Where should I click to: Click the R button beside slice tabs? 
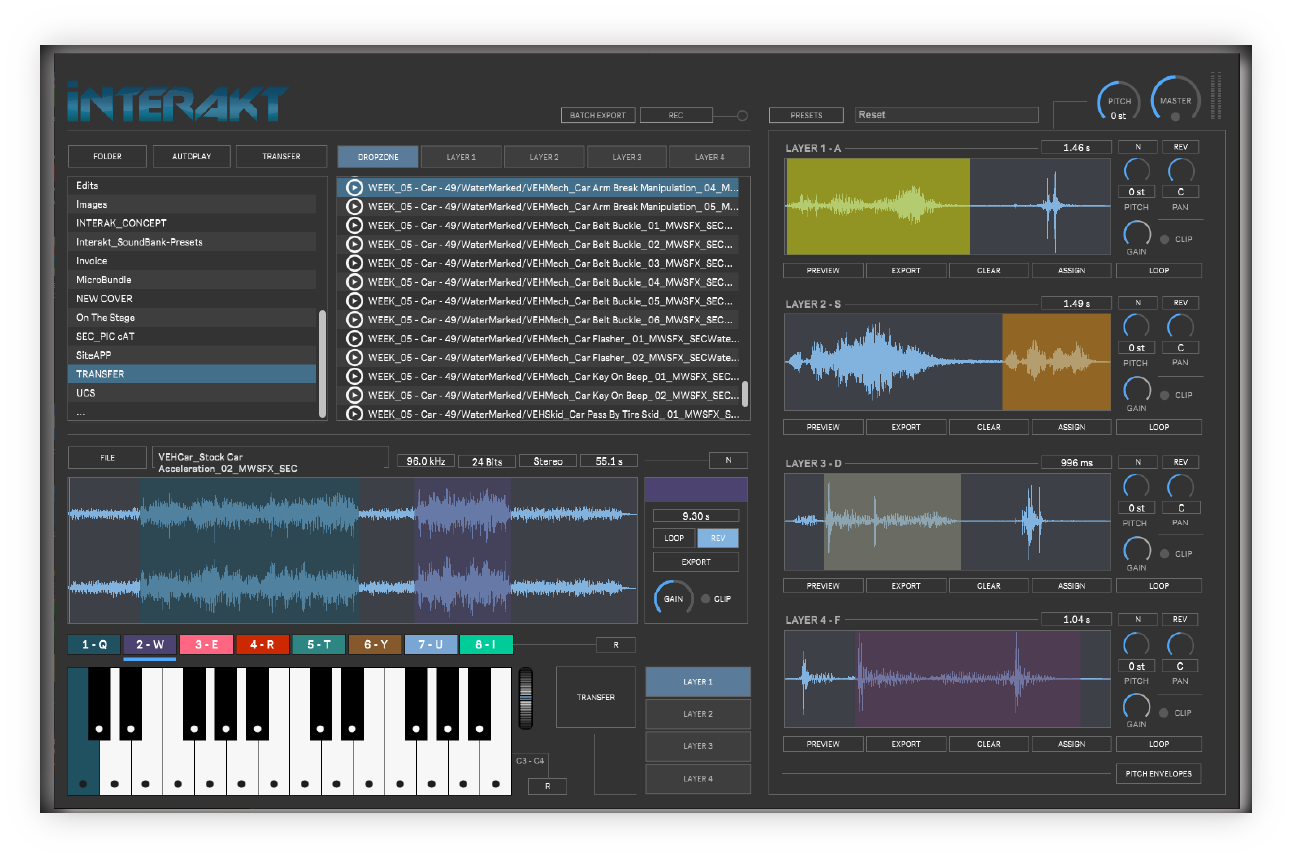tap(616, 645)
